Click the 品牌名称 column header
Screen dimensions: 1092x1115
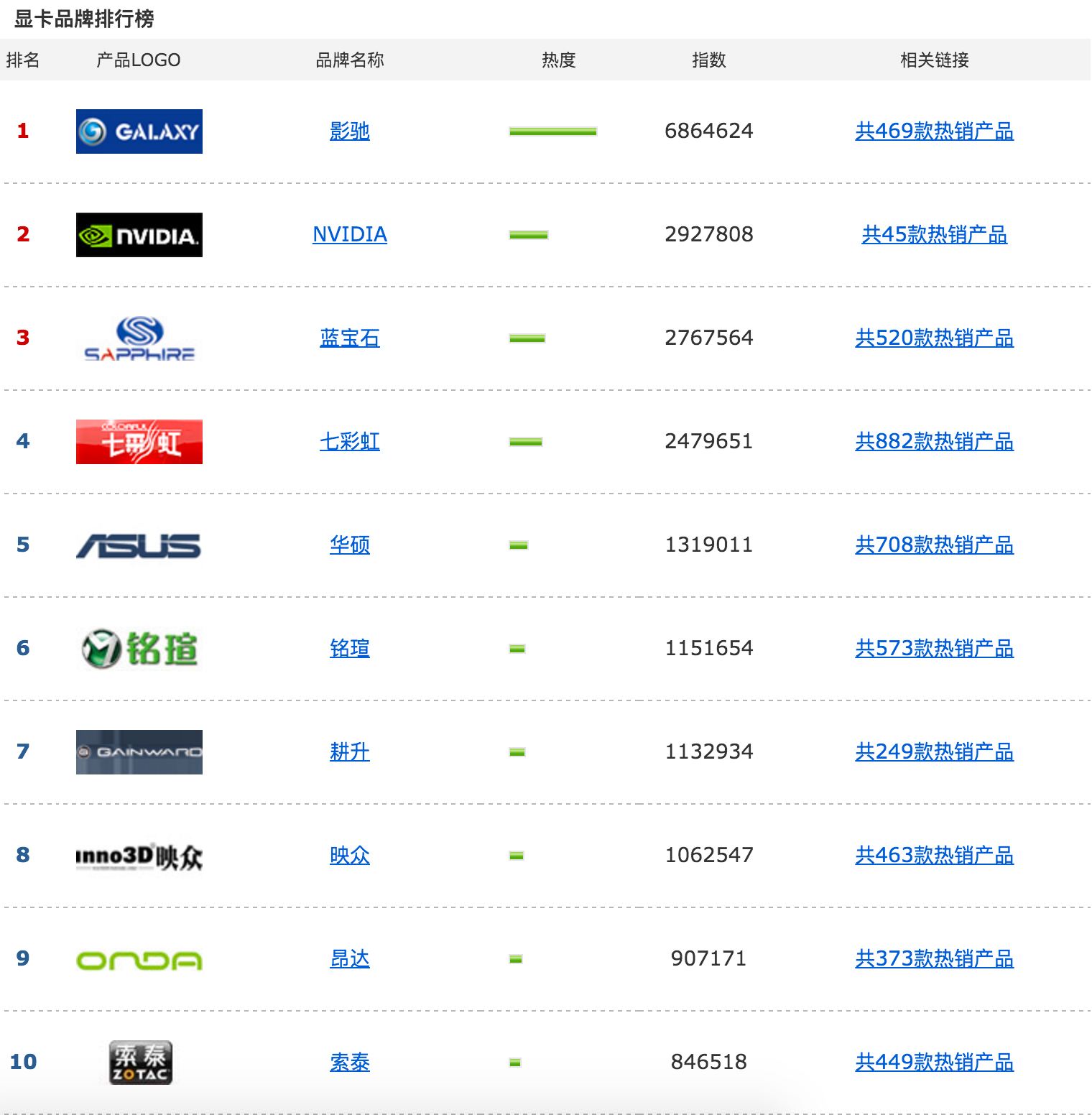point(350,60)
